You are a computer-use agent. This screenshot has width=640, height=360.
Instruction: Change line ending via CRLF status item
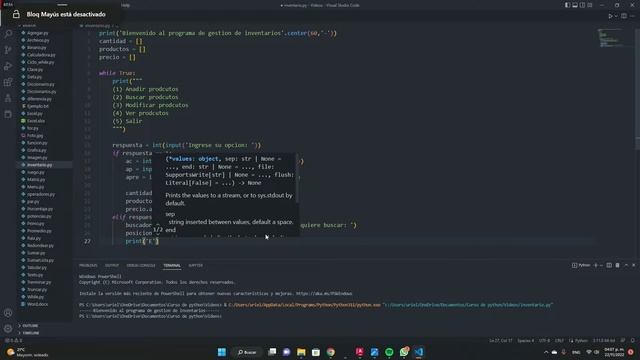pos(560,340)
